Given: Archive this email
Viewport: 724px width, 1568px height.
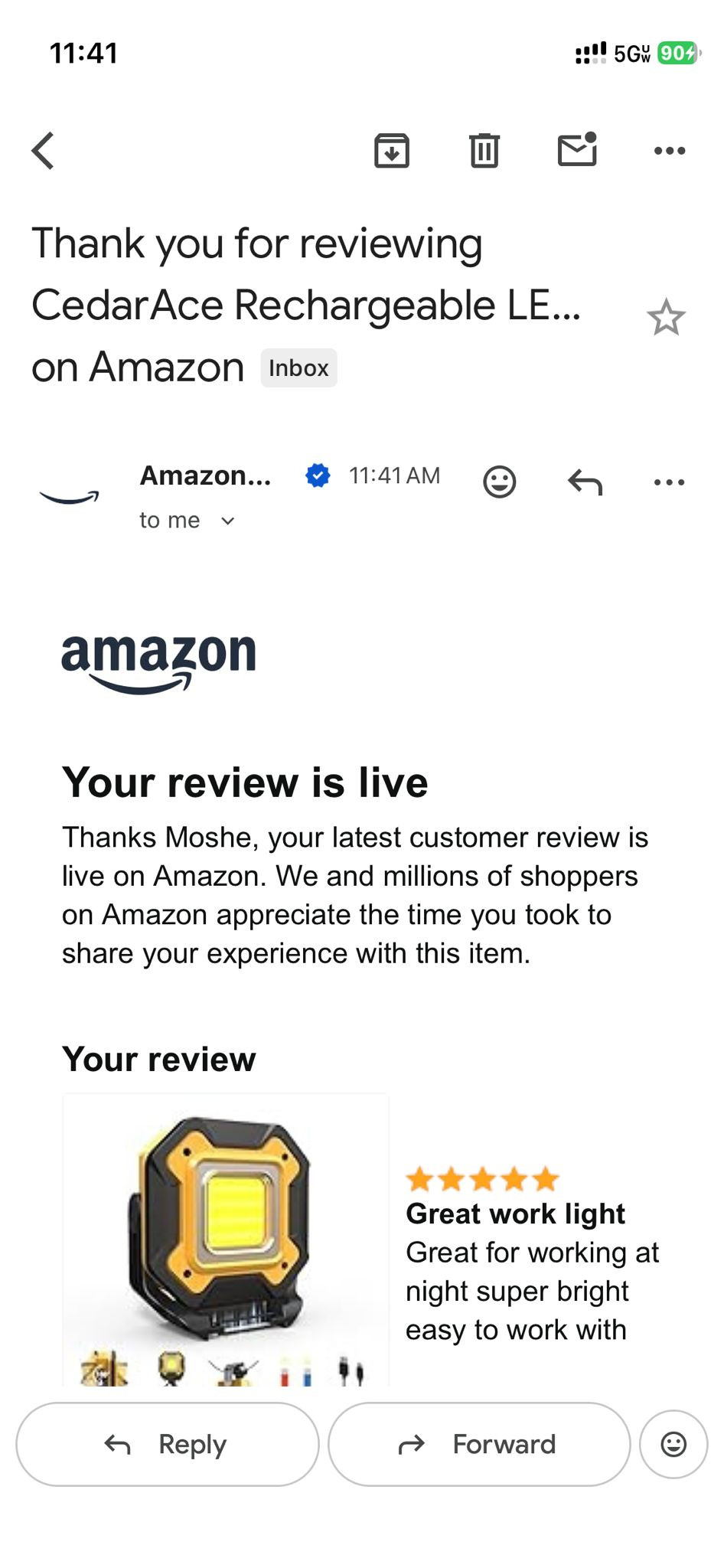Looking at the screenshot, I should tap(392, 150).
